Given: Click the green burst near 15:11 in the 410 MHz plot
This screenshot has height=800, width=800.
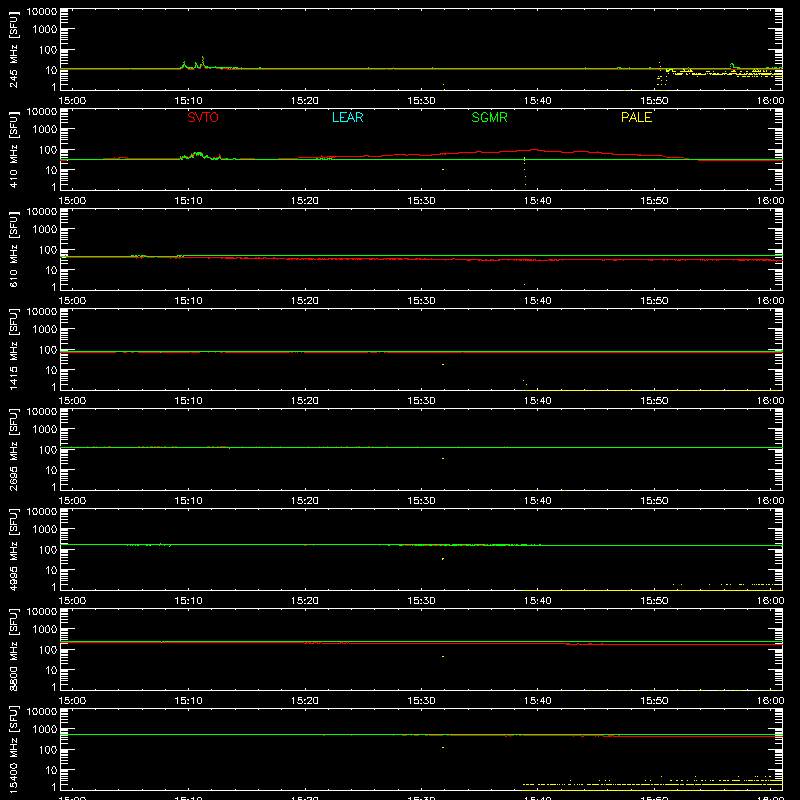Looking at the screenshot, I should tap(198, 155).
